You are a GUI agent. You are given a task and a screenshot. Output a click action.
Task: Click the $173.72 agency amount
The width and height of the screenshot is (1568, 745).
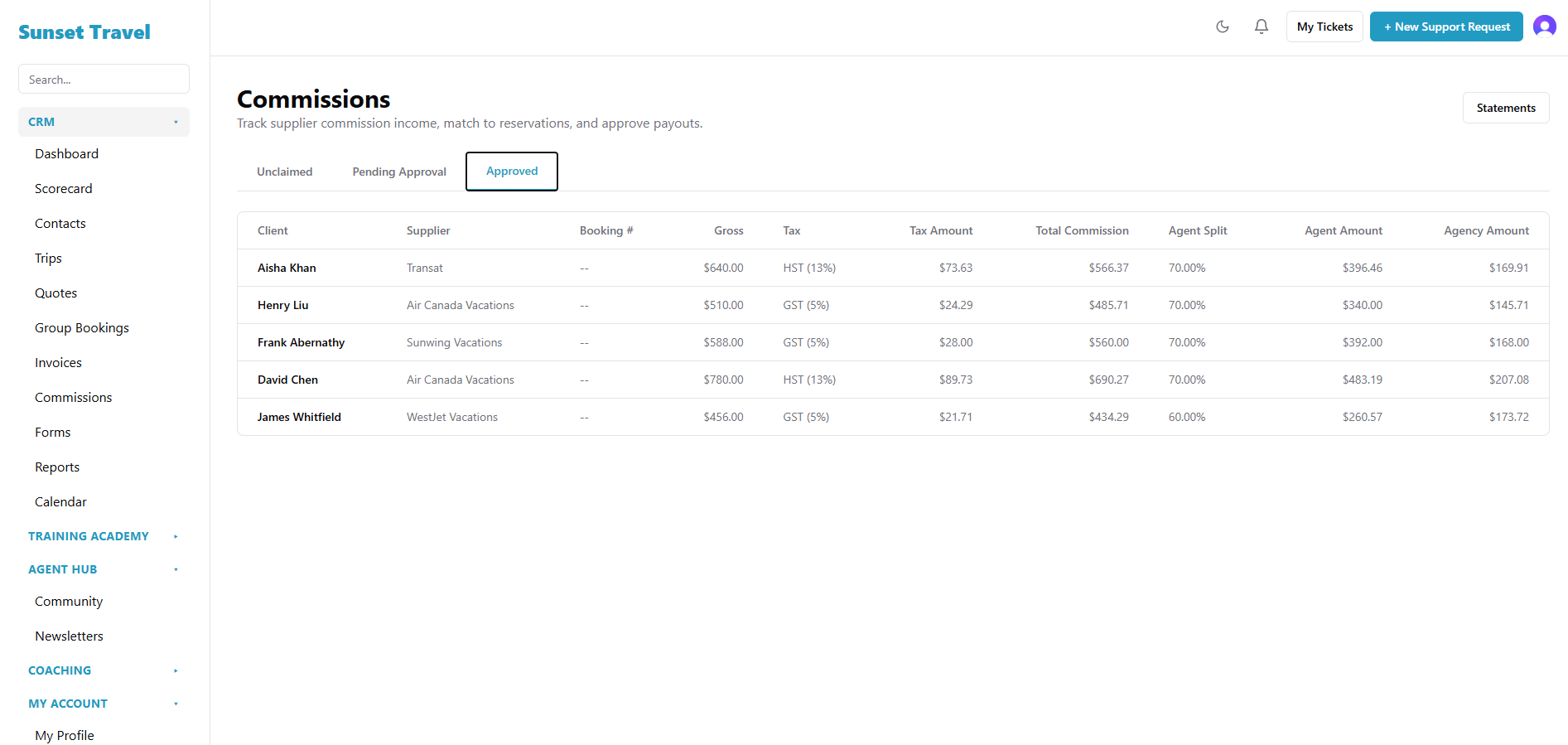point(1509,417)
